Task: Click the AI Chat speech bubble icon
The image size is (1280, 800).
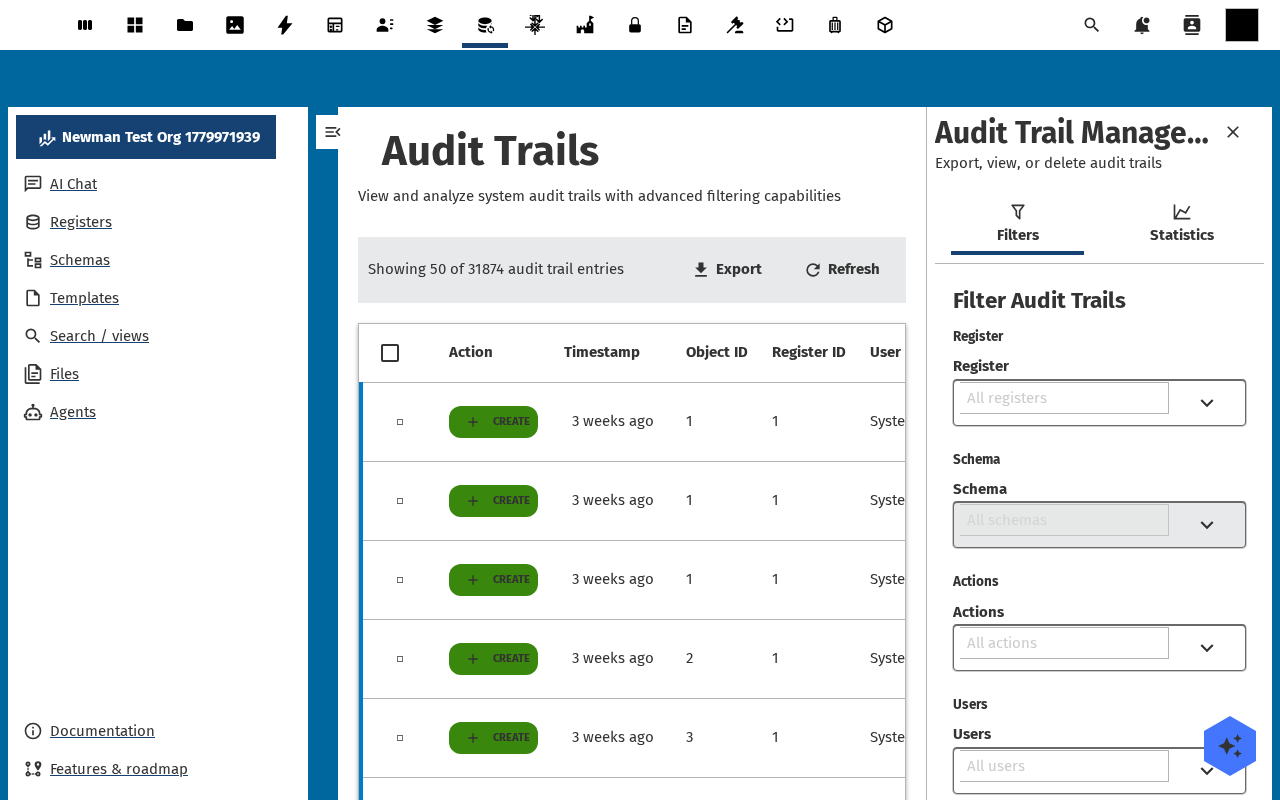Action: [x=33, y=184]
